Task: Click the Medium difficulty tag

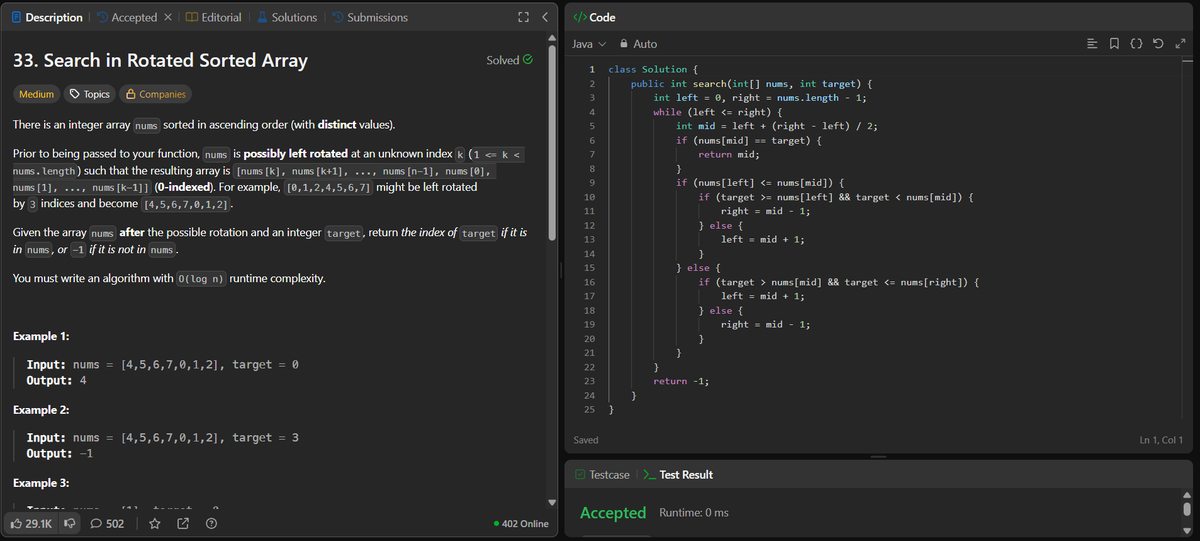Action: tap(37, 94)
